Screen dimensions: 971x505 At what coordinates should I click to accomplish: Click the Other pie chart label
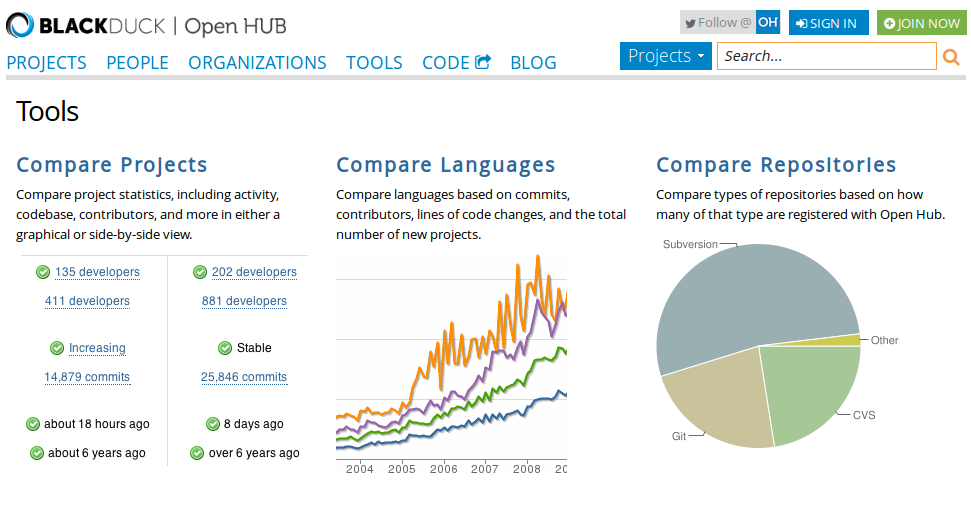(x=884, y=341)
